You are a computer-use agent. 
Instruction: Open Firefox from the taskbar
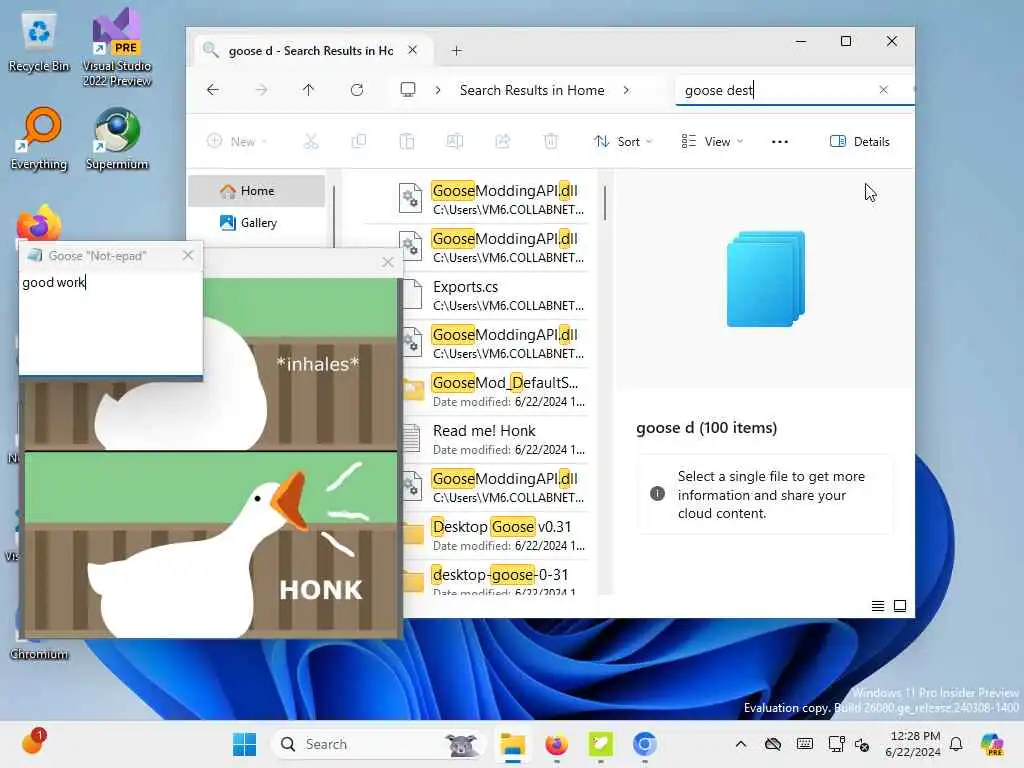pyautogui.click(x=556, y=744)
